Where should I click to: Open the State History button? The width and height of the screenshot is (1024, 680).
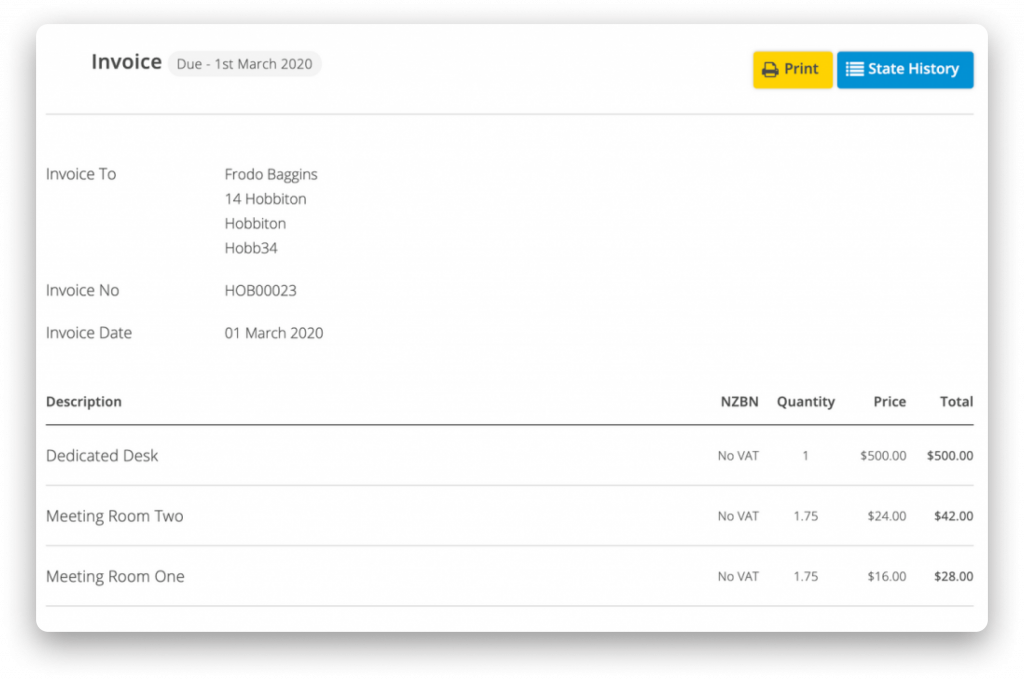pyautogui.click(x=905, y=69)
